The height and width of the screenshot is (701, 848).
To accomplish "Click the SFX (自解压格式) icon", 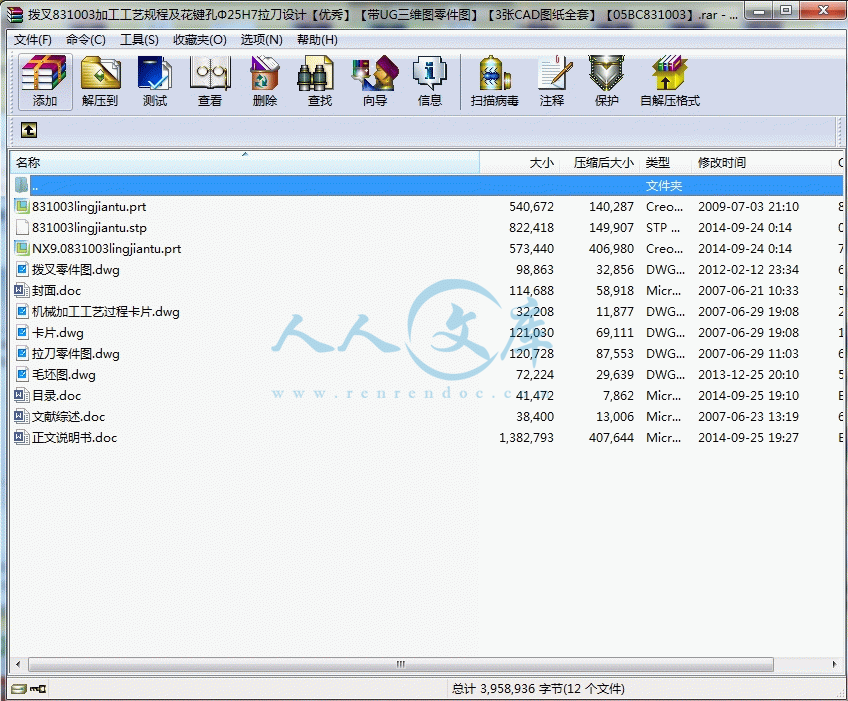I will (x=670, y=82).
